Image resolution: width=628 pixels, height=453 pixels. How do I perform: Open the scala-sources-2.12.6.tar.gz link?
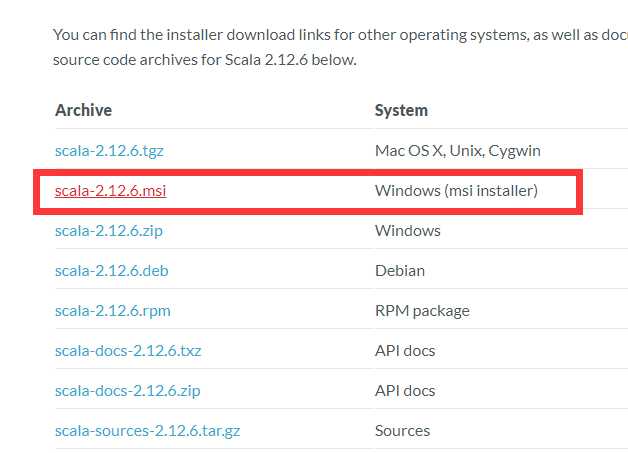(147, 431)
